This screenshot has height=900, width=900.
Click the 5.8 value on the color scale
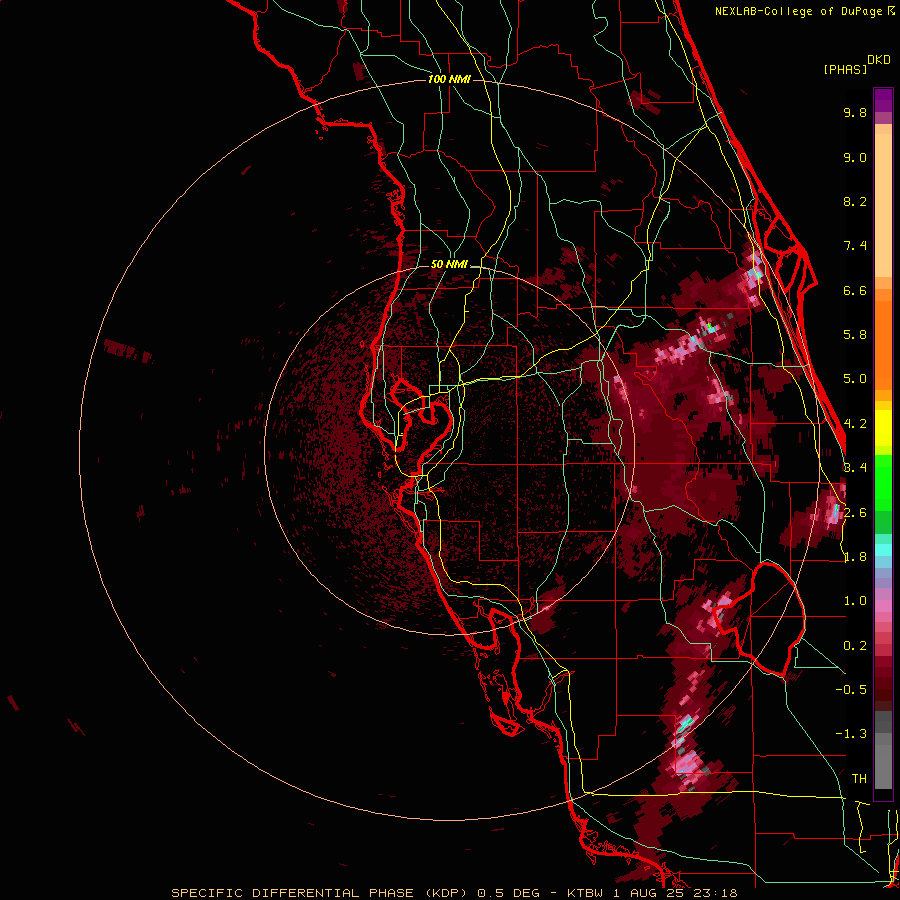[x=855, y=335]
